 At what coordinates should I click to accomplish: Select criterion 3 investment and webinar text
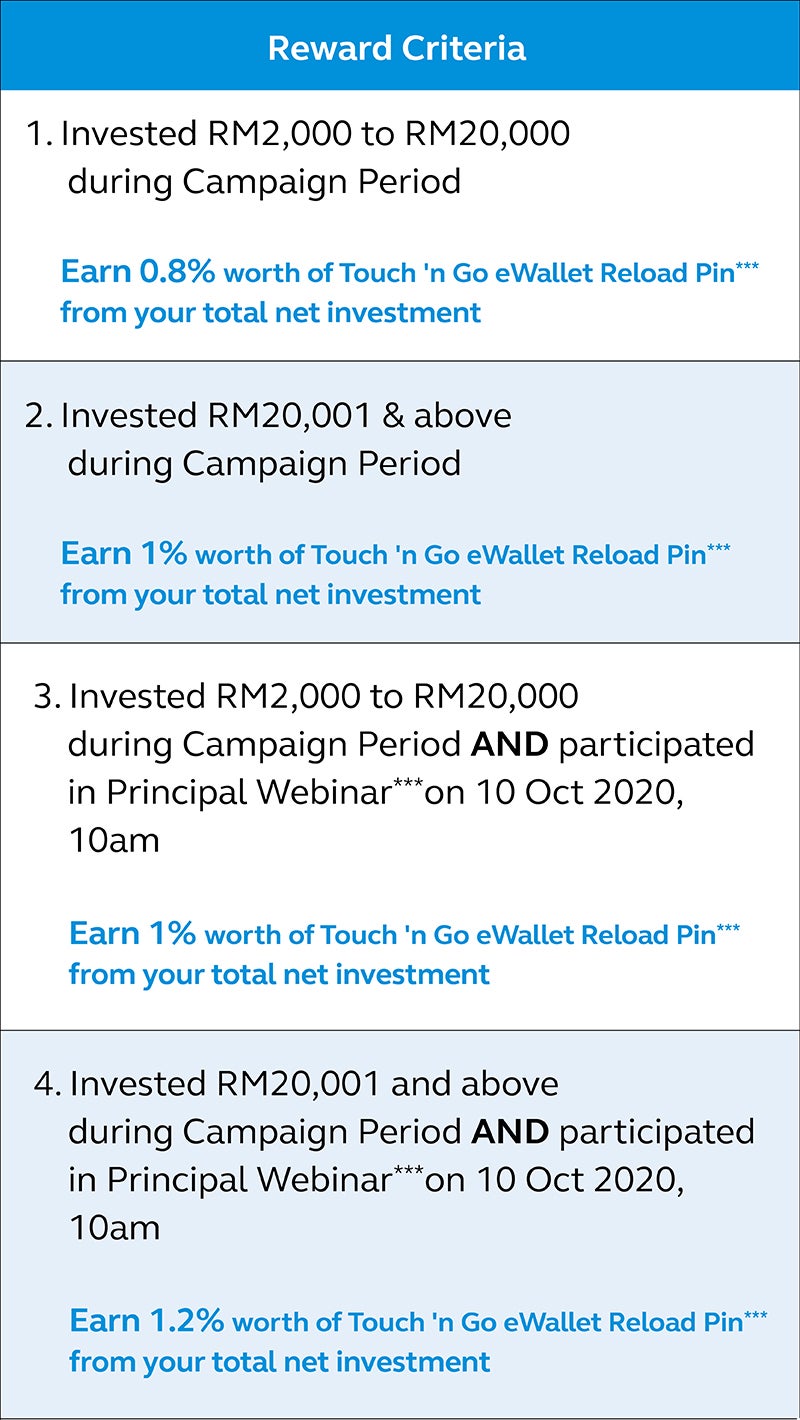coord(394,767)
